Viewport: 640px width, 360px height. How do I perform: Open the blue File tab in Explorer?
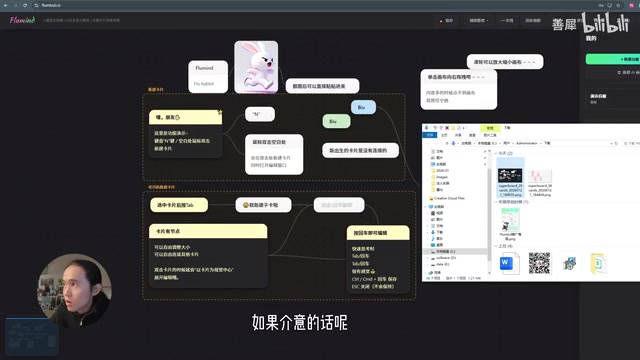click(429, 135)
